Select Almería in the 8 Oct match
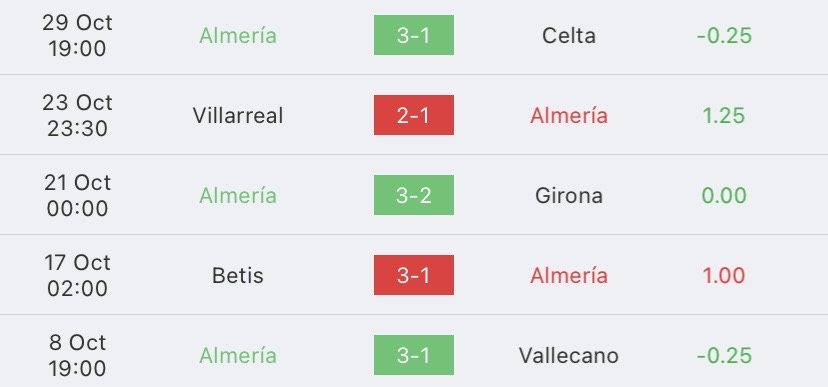This screenshot has height=387, width=828. pos(238,355)
